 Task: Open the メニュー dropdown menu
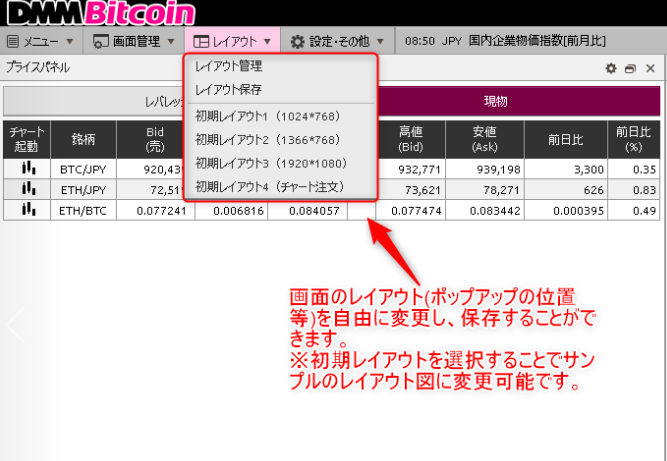[41, 41]
